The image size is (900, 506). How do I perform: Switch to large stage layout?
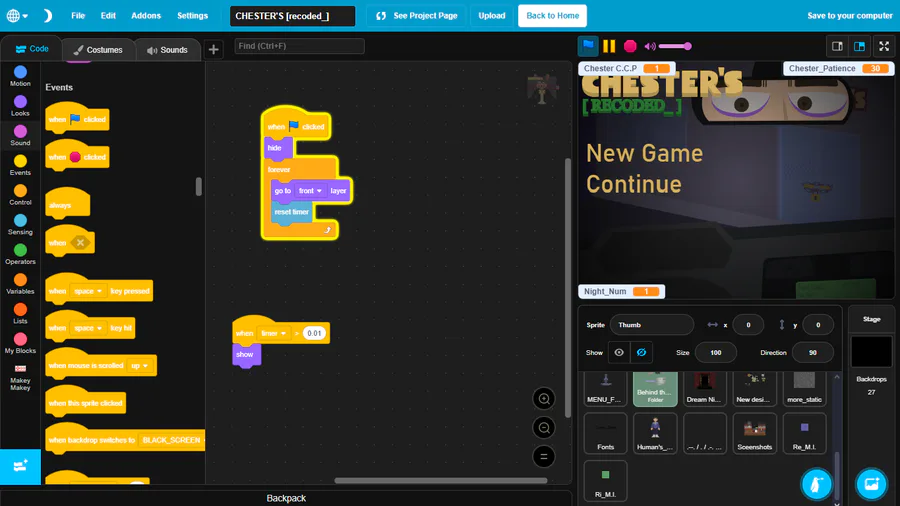pyautogui.click(x=859, y=46)
